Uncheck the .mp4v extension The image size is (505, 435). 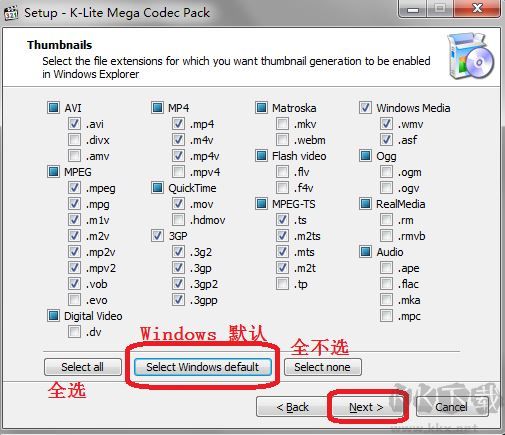tap(178, 156)
